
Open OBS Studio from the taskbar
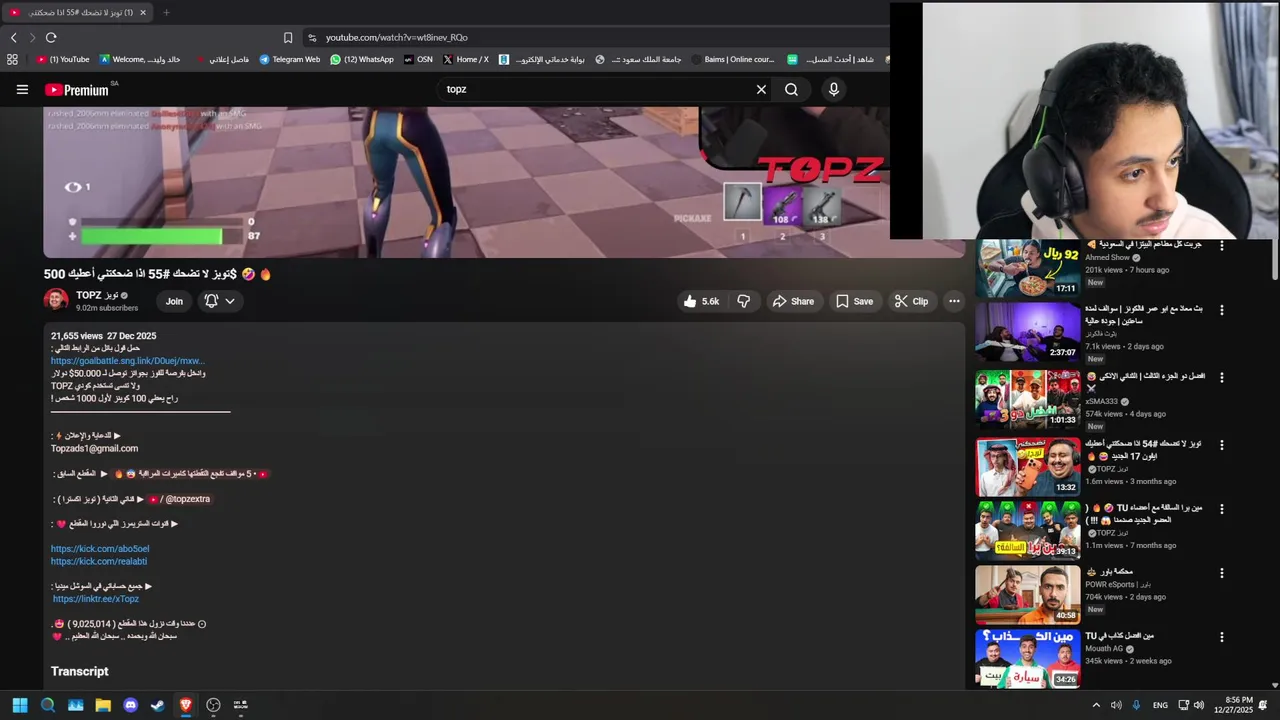[213, 705]
